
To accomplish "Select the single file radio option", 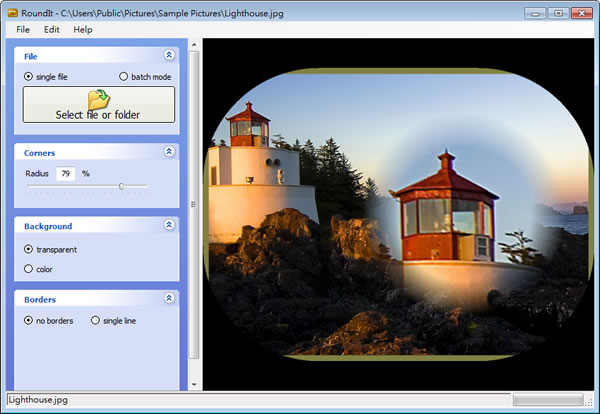I will coord(28,76).
